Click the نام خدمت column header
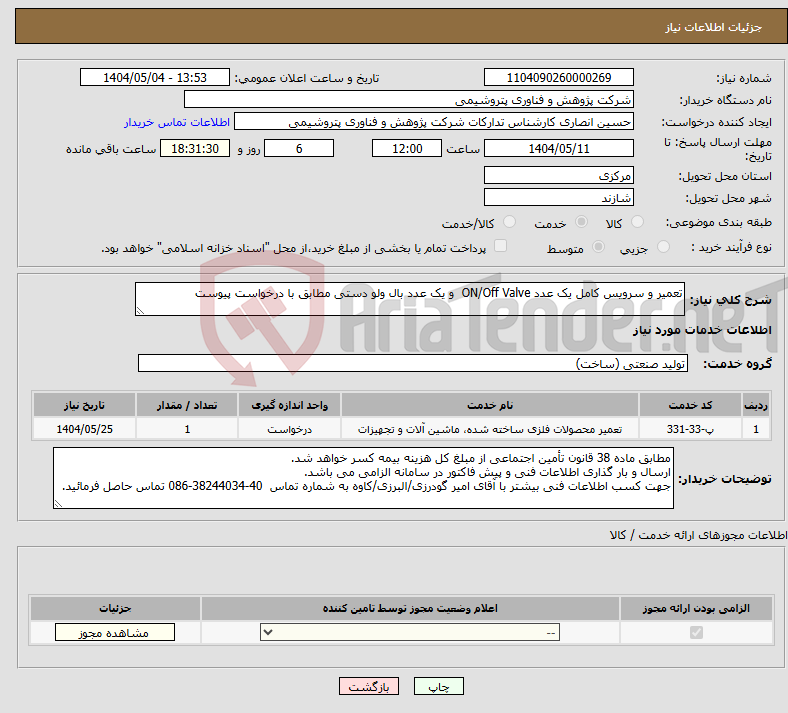 click(489, 405)
